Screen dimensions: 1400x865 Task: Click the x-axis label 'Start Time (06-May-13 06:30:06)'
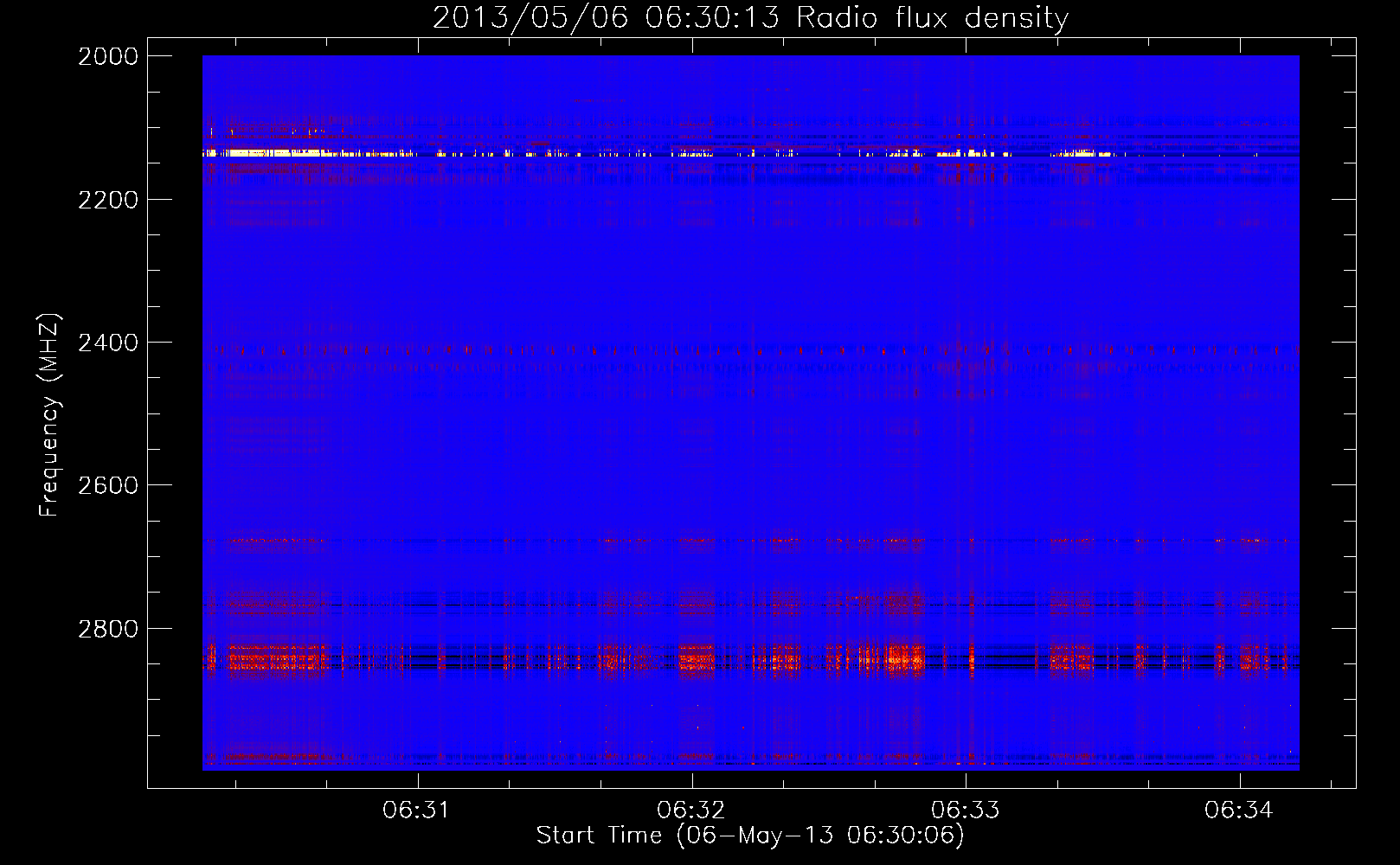point(750,836)
